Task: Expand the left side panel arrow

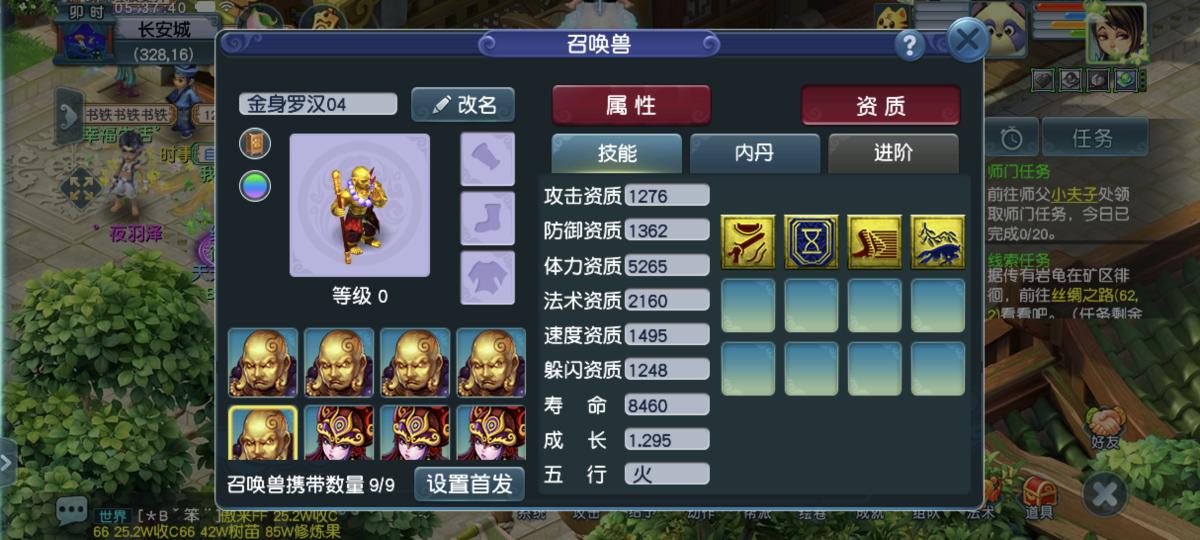Action: click(68, 111)
